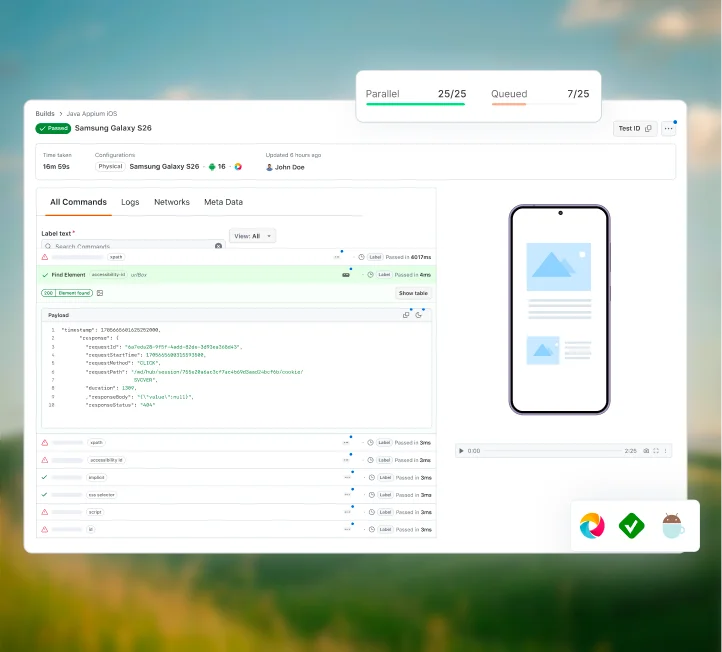Screen dimensions: 722x652
Task: Toggle dark theme for Payload viewer
Action: 419,315
